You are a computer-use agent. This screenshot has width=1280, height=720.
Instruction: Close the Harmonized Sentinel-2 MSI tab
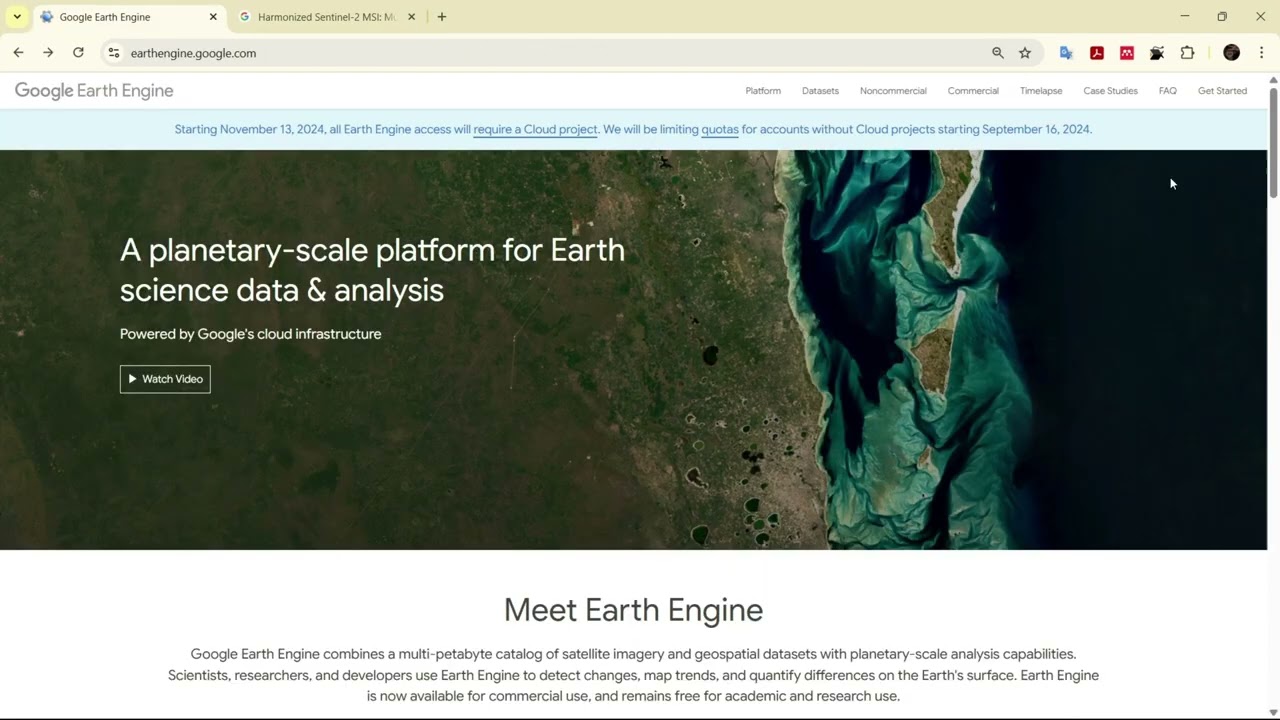coord(411,17)
